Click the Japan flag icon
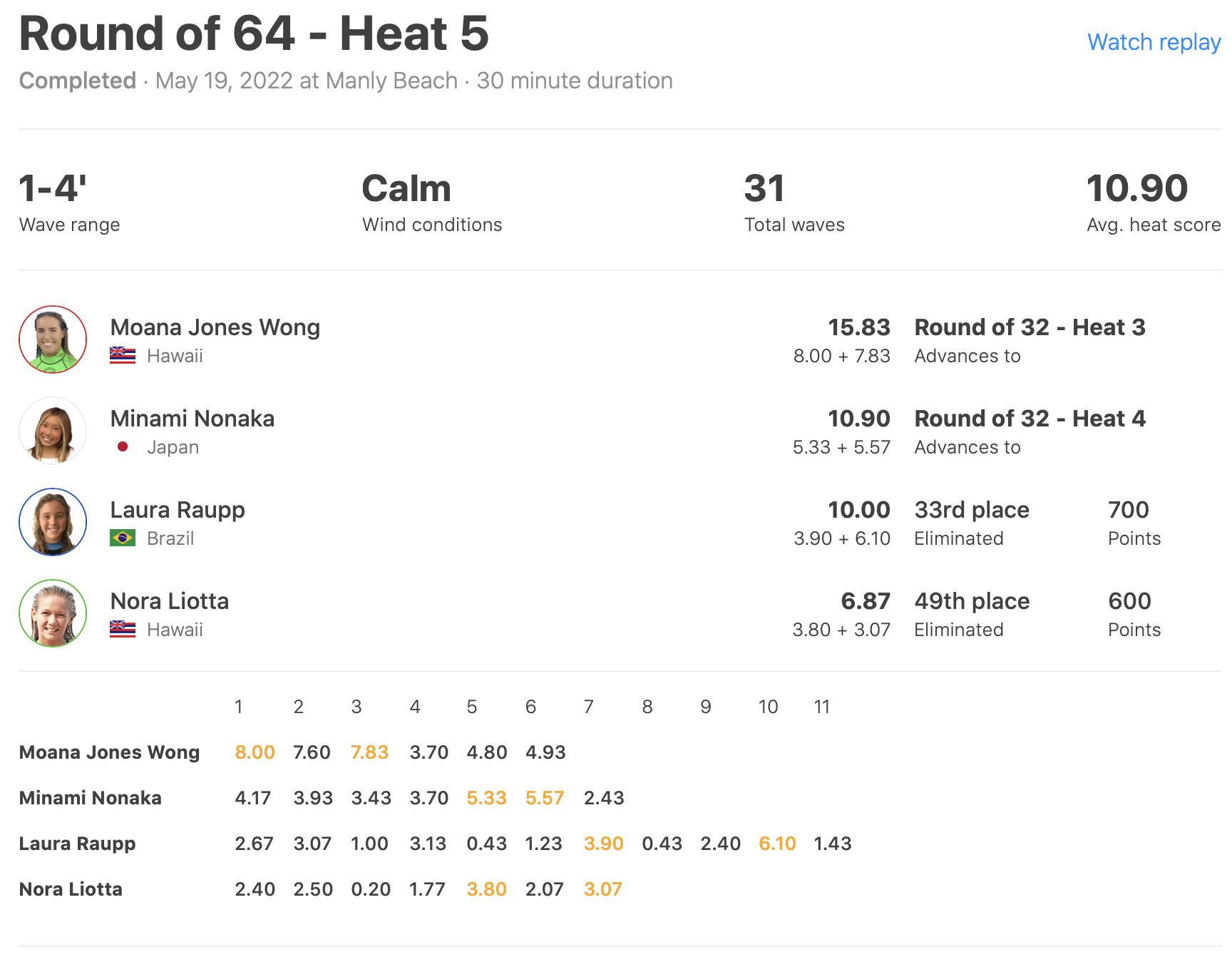This screenshot has width=1232, height=957. coord(123,446)
